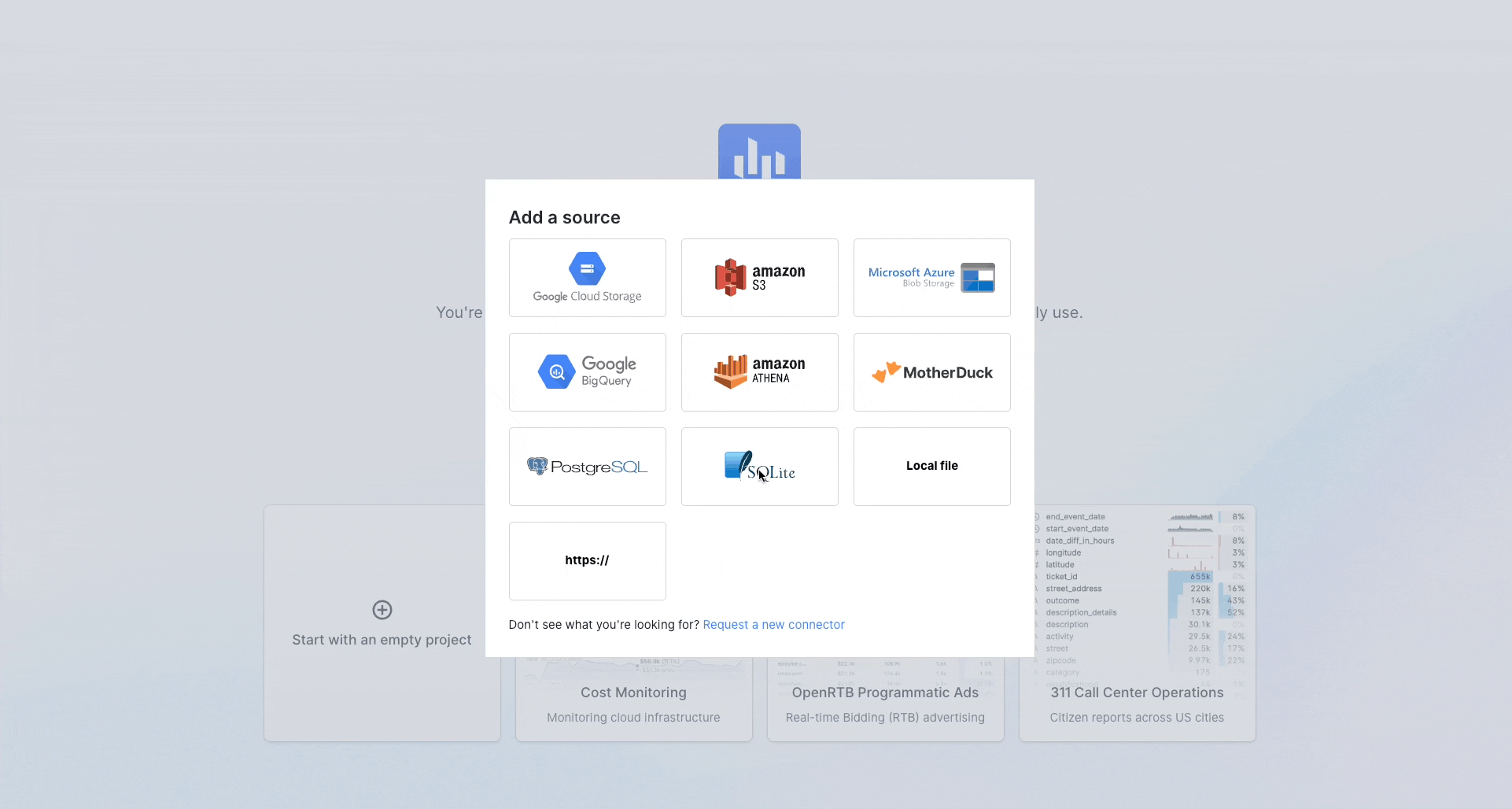This screenshot has height=809, width=1512.
Task: Open OpenRTB Programmatic Ads example
Action: (885, 700)
